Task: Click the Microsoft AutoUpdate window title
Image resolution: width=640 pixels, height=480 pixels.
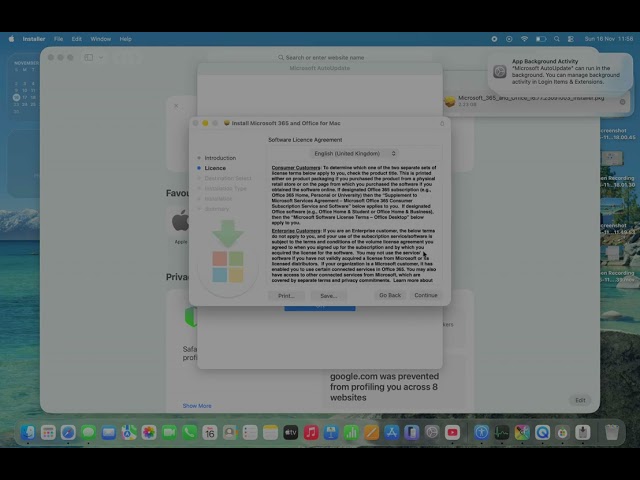Action: coord(320,68)
